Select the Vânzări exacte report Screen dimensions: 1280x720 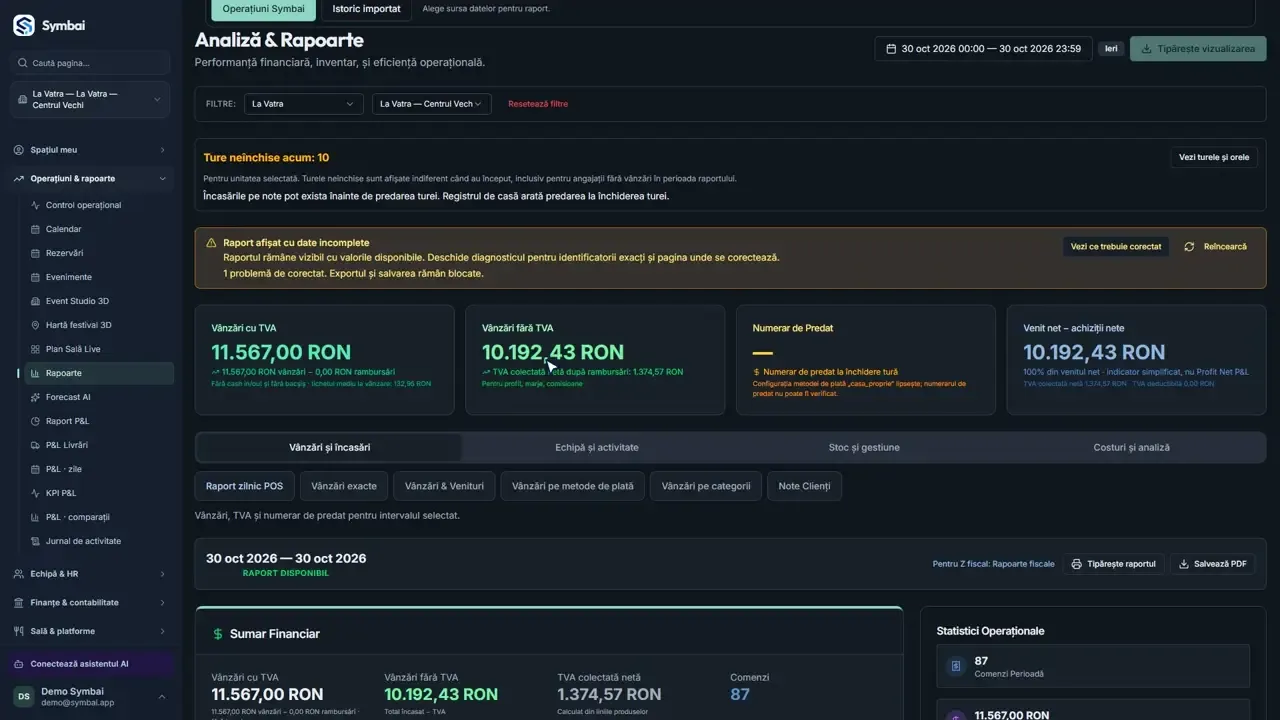(x=344, y=487)
